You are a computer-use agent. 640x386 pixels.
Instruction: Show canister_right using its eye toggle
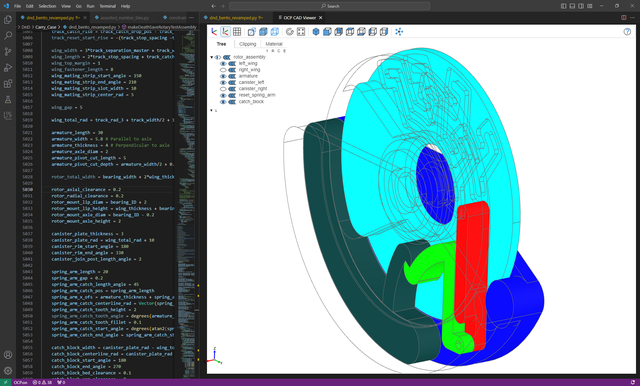[x=223, y=89]
